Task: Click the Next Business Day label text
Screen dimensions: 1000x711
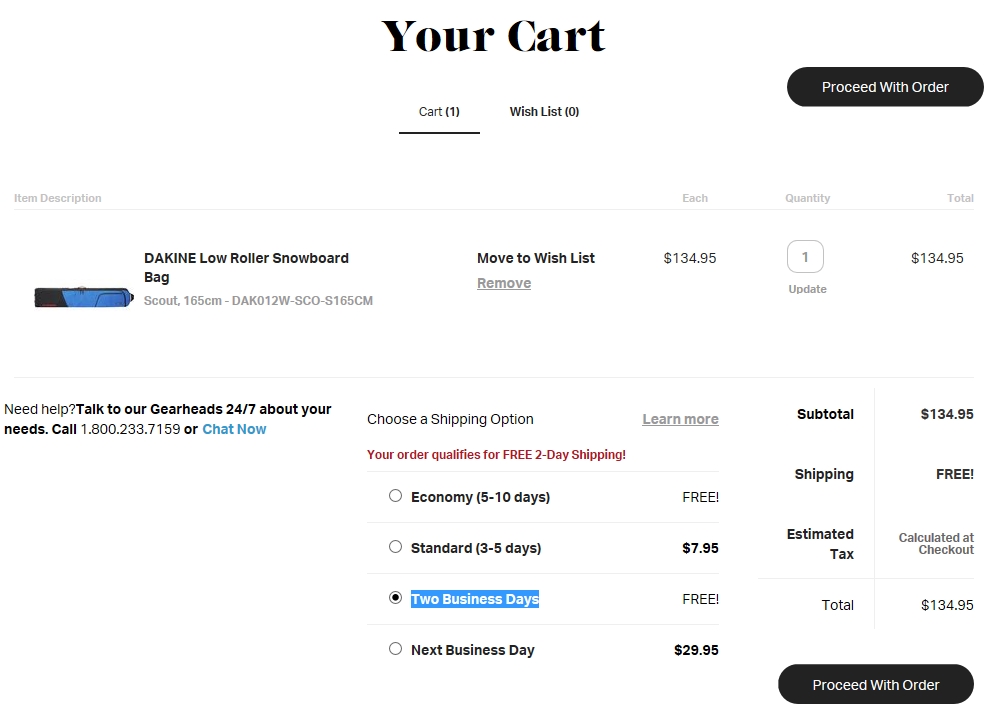Action: (472, 650)
